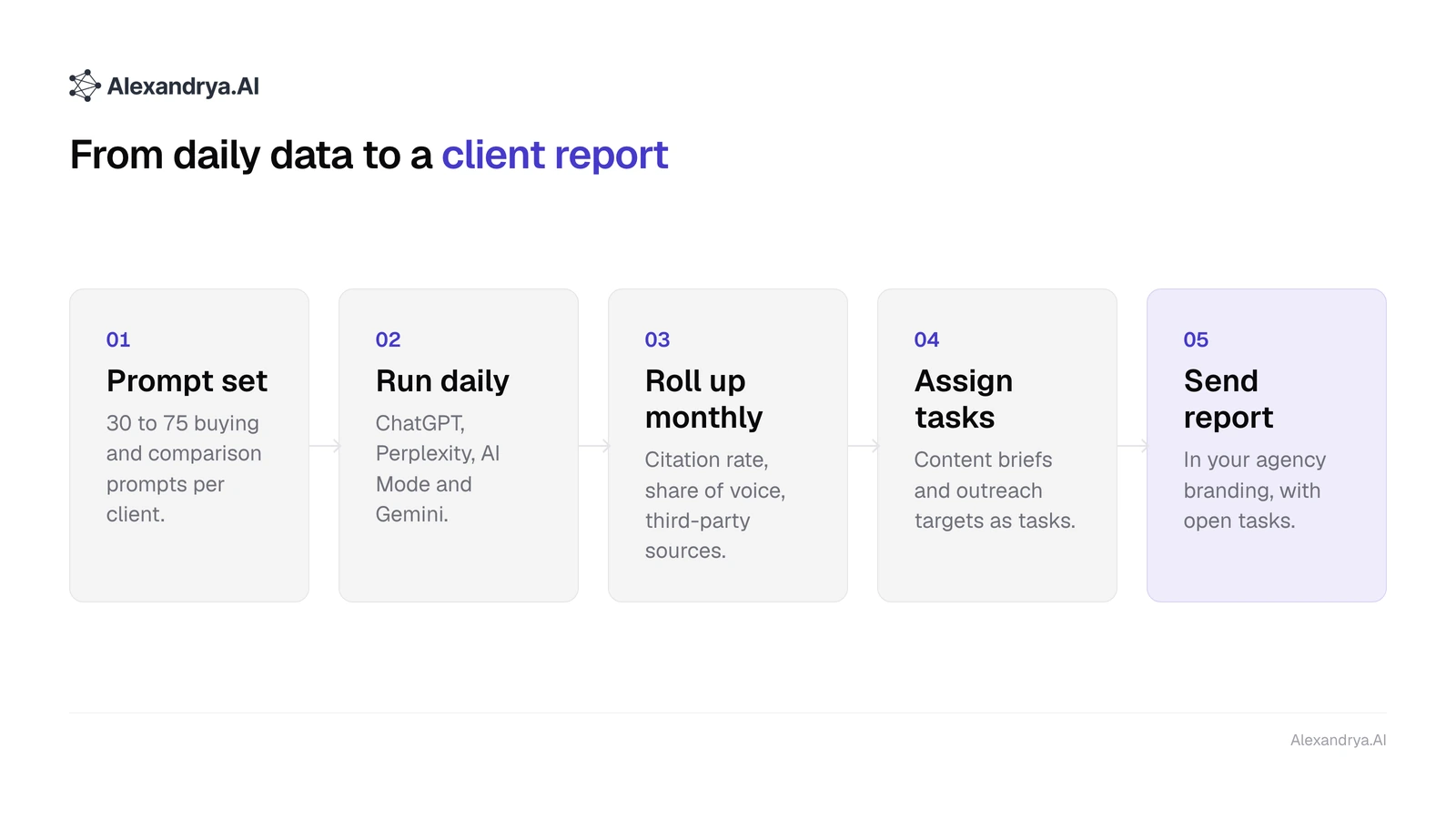This screenshot has width=1456, height=819.
Task: Click the footer 'Alexandrya.AI' label
Action: 1338,740
